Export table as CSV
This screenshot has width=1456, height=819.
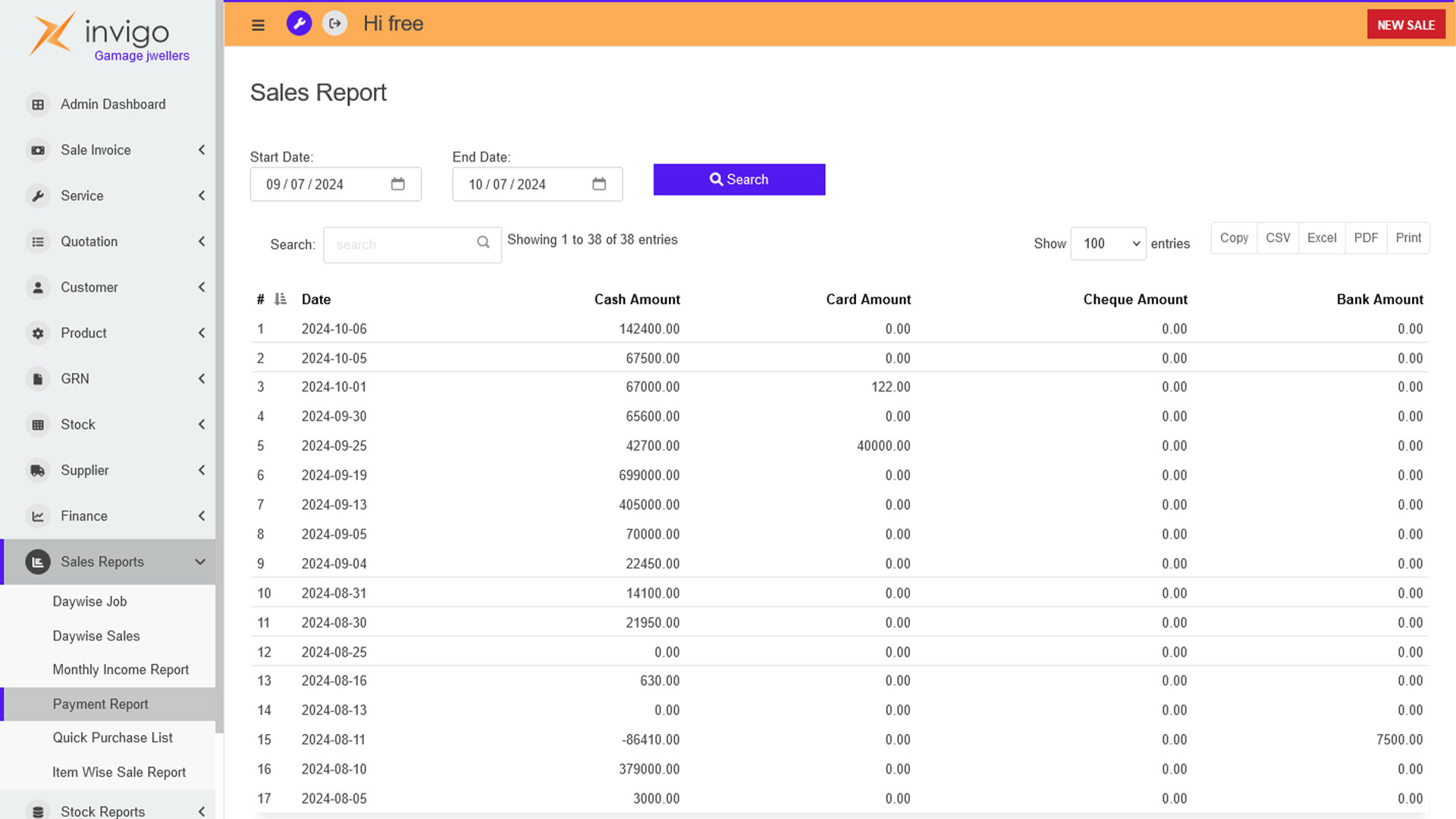click(1278, 238)
